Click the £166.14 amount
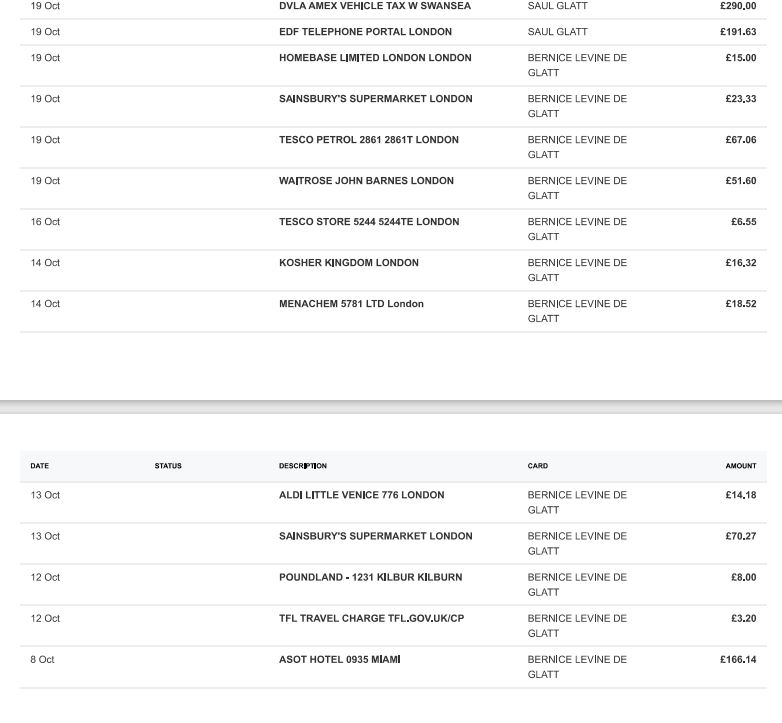782x723 pixels. click(x=738, y=659)
